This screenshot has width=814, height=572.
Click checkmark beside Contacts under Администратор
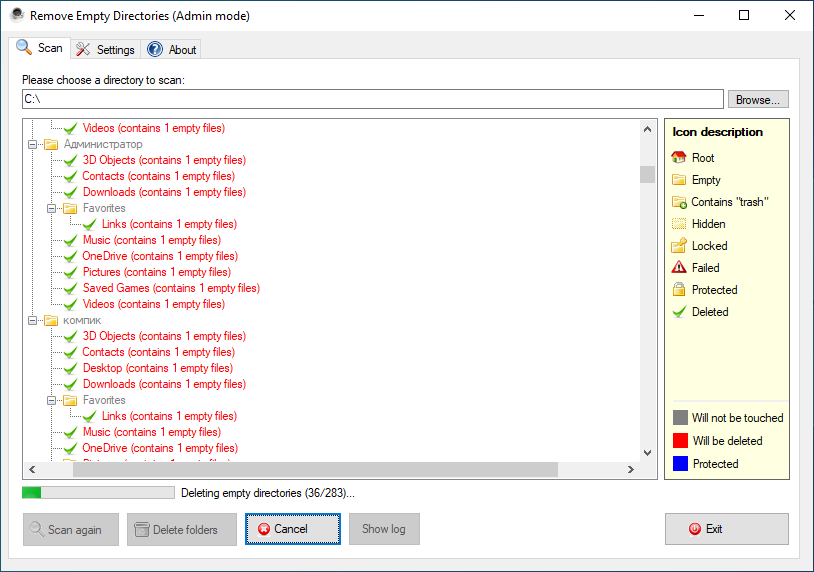[70, 176]
